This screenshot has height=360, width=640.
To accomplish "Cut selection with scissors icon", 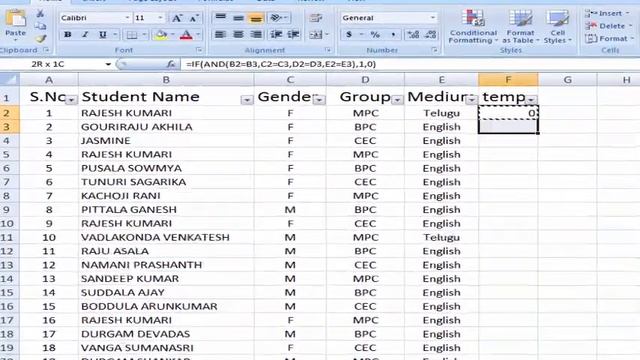I will coord(40,13).
